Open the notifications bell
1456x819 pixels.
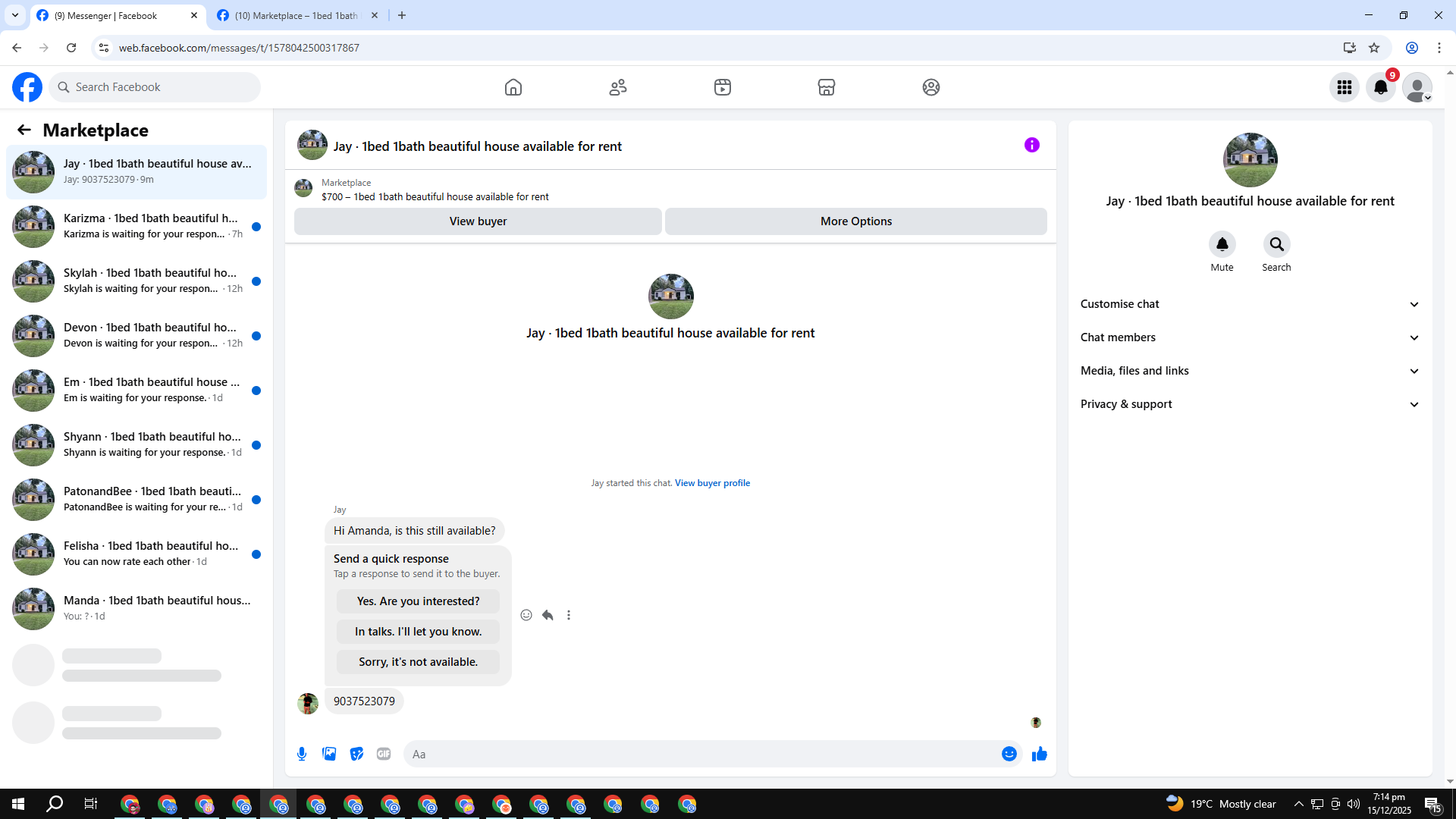pyautogui.click(x=1380, y=87)
